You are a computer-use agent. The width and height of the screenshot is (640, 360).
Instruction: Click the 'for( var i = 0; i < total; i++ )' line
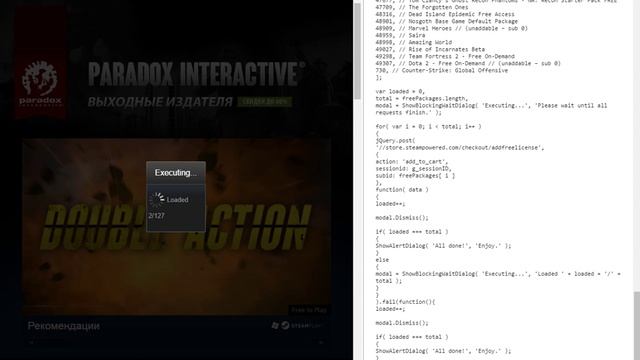click(428, 127)
